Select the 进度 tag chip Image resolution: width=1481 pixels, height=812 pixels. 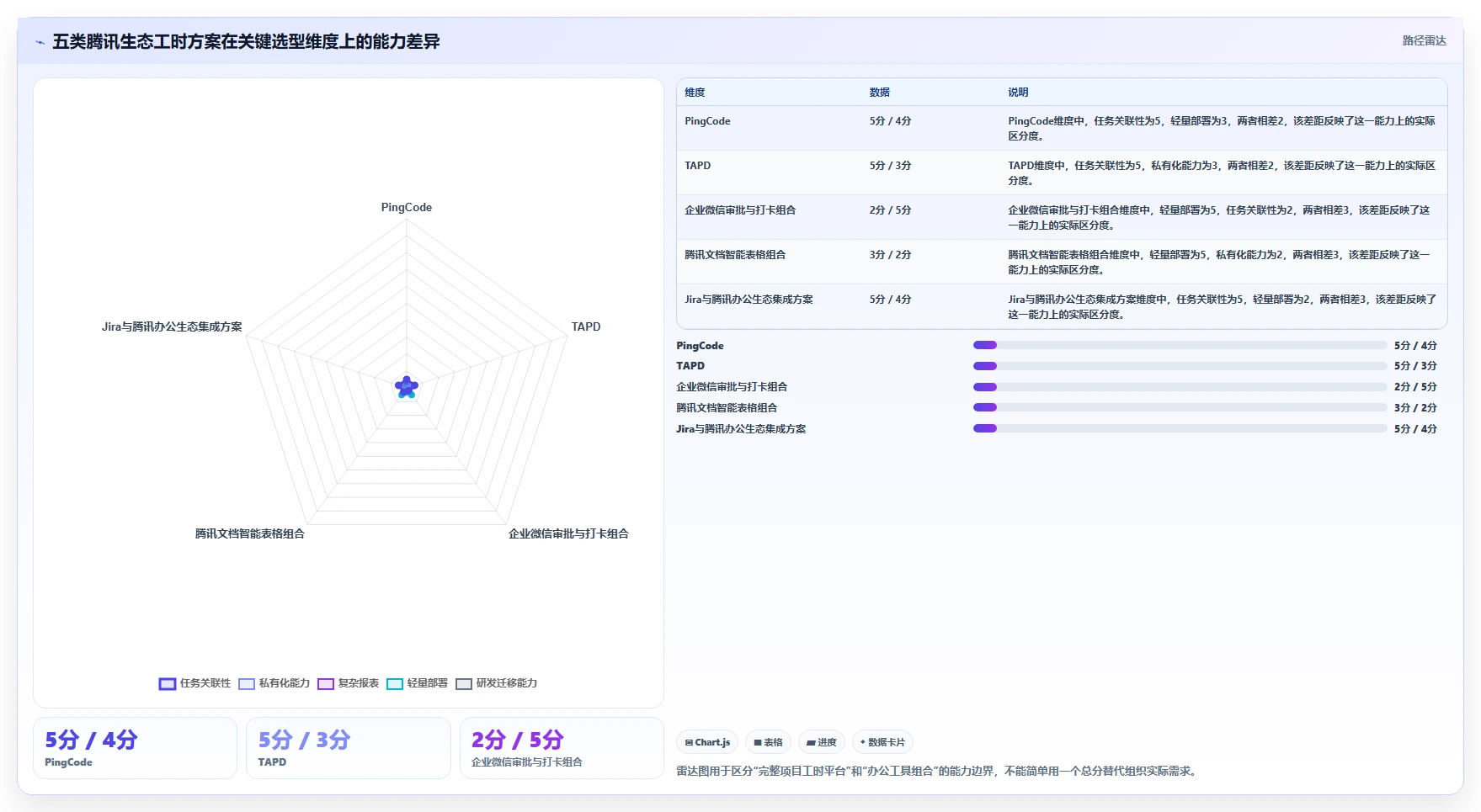(821, 742)
